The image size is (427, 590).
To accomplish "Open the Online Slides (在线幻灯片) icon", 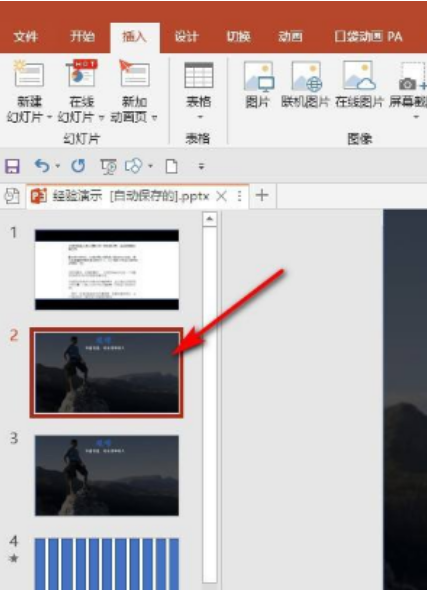I will pyautogui.click(x=81, y=74).
